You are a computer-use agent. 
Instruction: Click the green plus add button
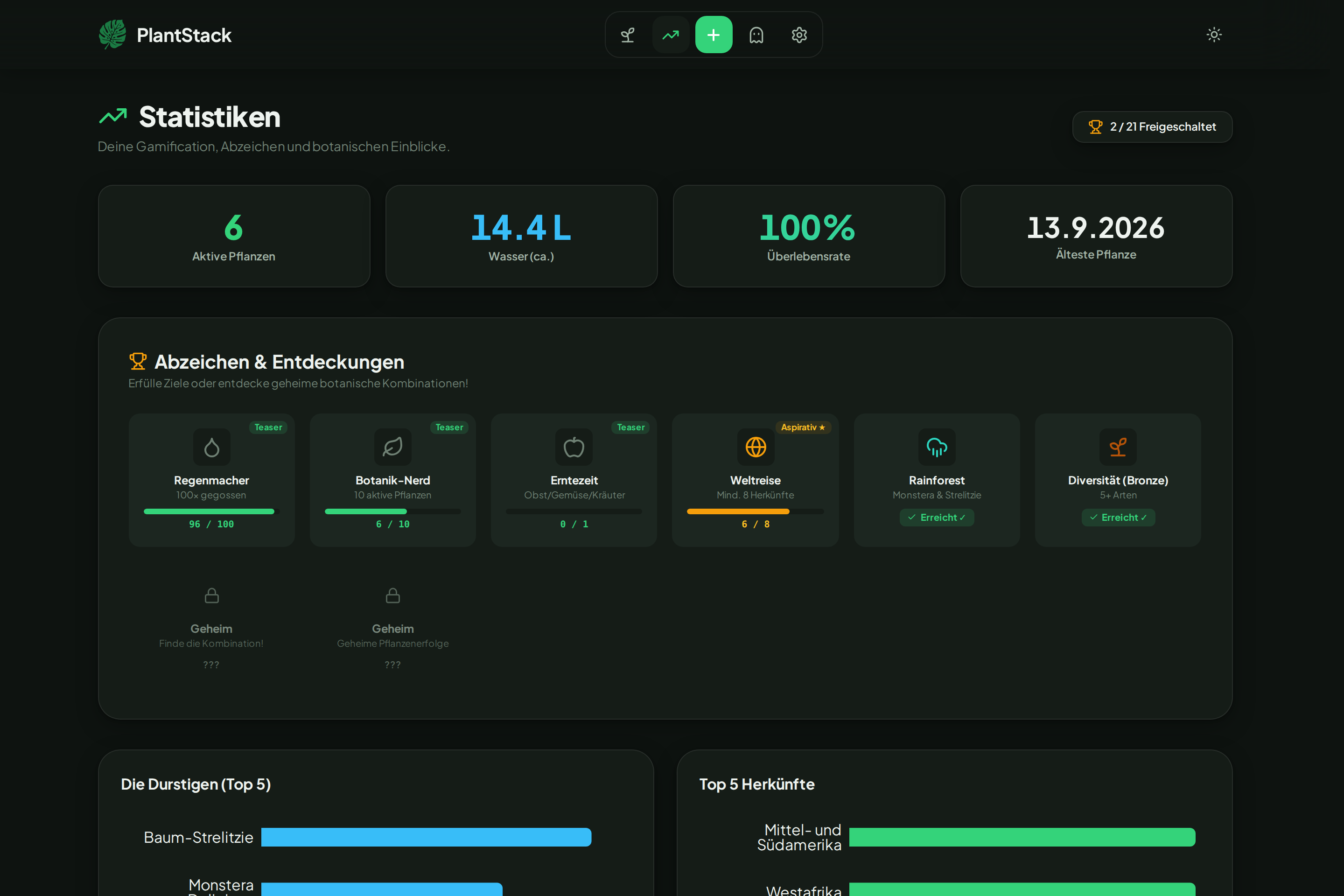[713, 35]
